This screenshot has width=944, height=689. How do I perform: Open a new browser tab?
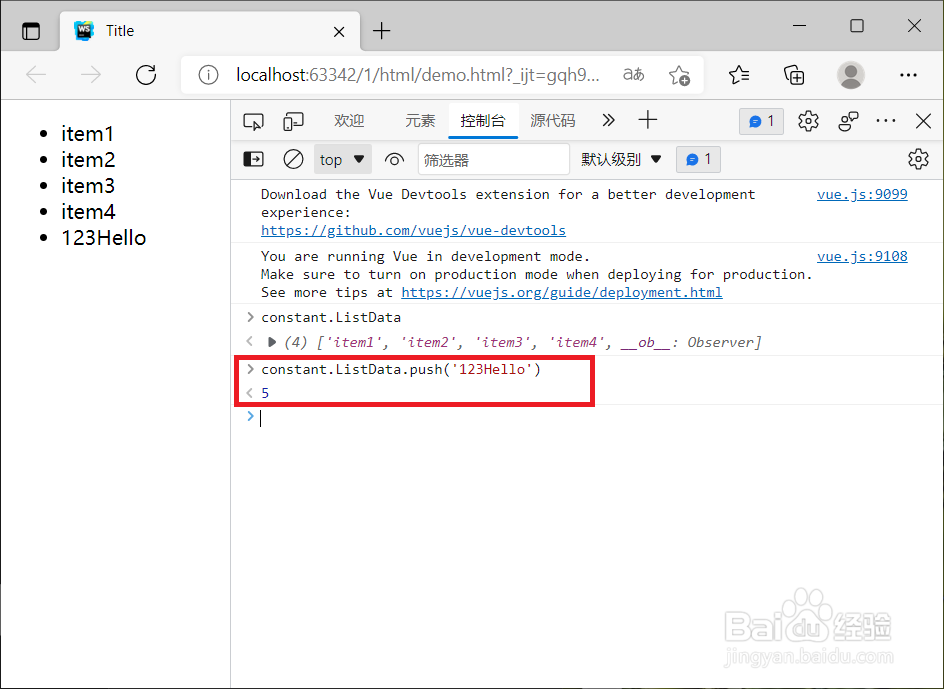point(382,31)
